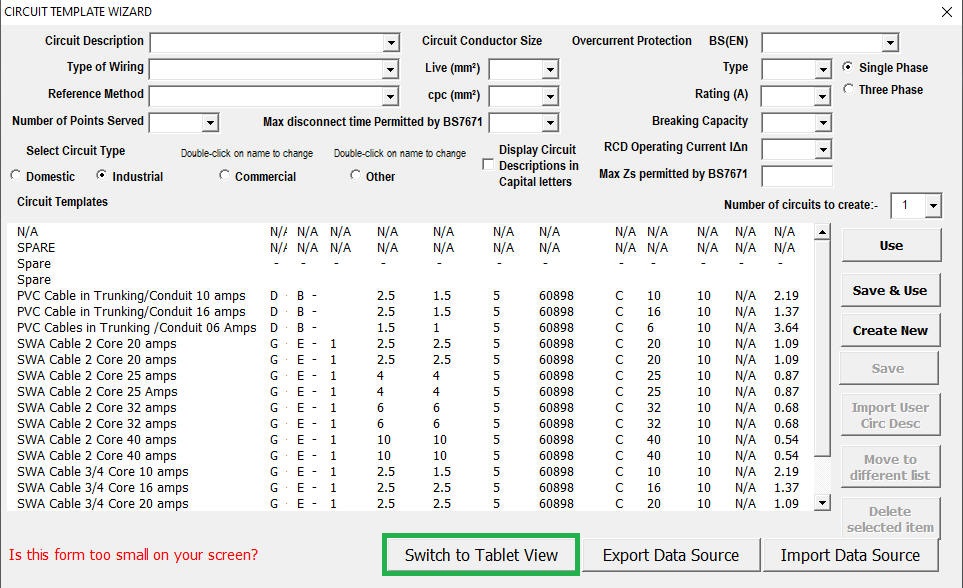Select the Domestic circuit type
Viewport: 963px width, 588px height.
point(16,176)
